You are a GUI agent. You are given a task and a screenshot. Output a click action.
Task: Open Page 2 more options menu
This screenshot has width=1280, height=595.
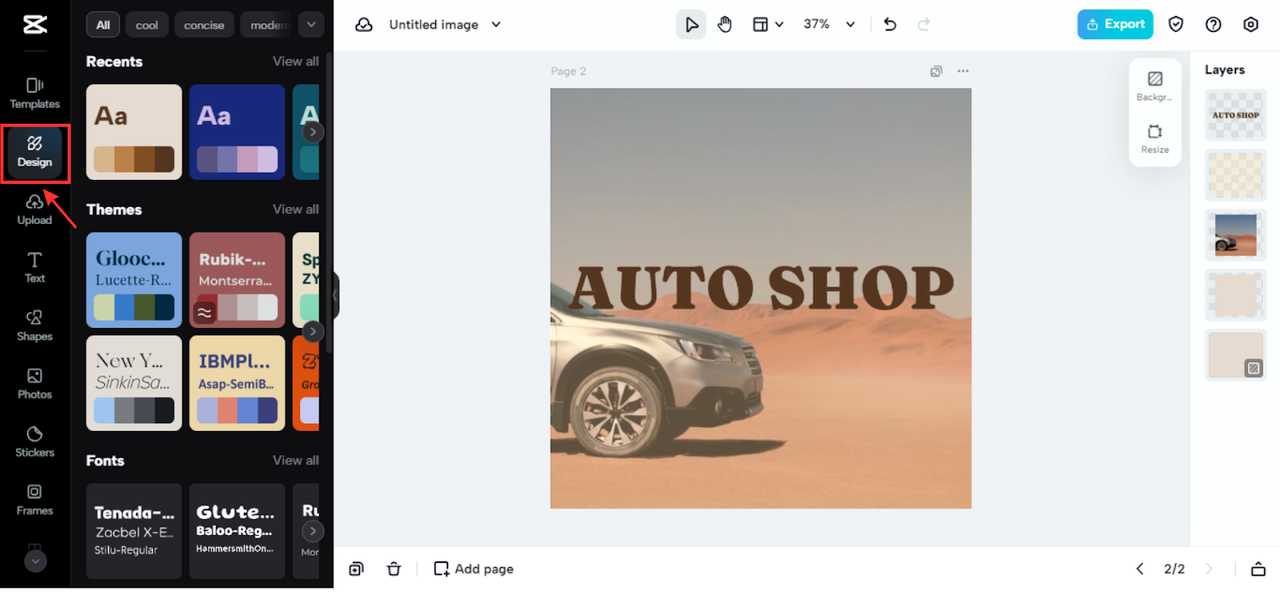963,71
